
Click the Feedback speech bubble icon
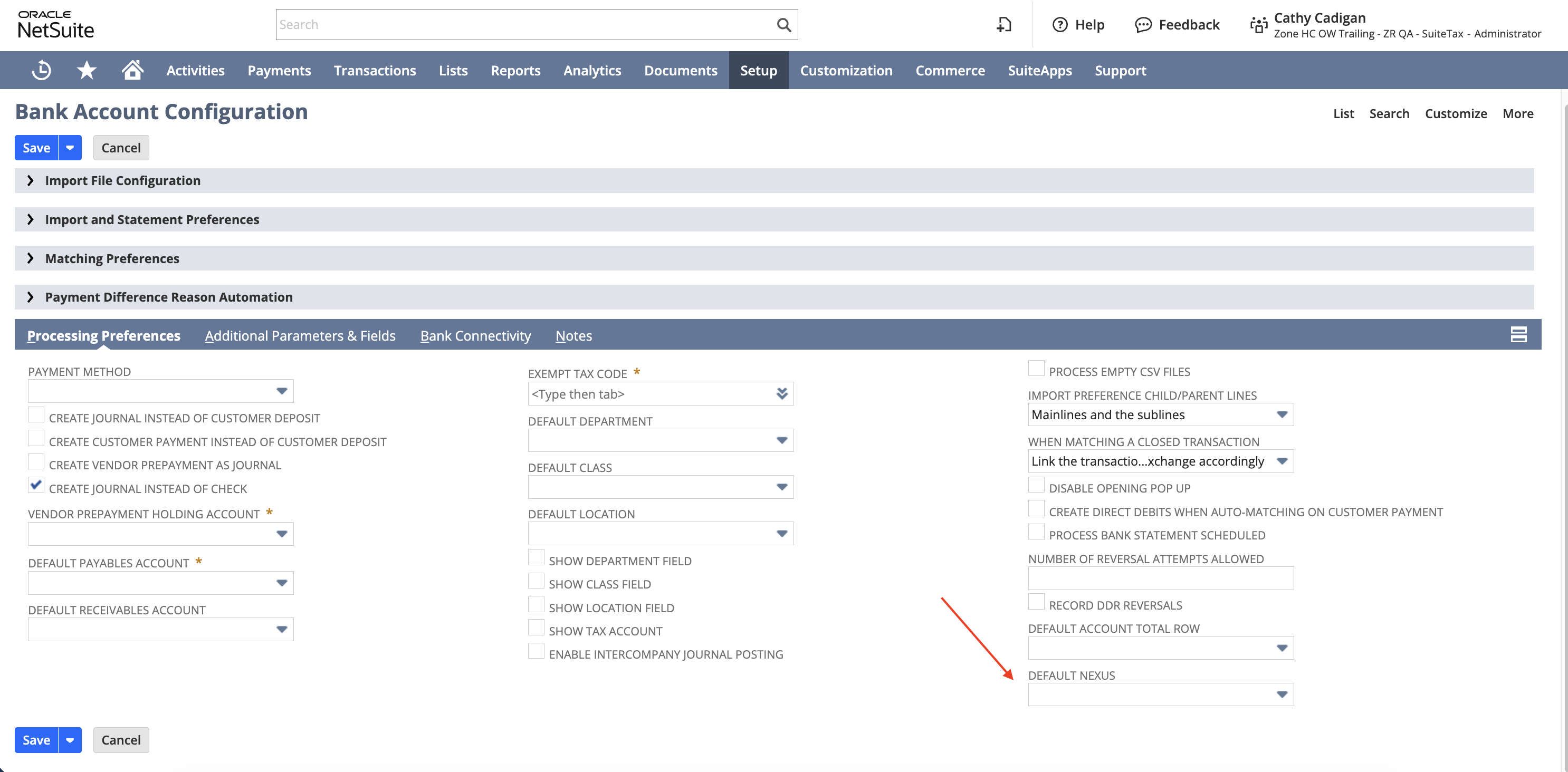(x=1143, y=25)
